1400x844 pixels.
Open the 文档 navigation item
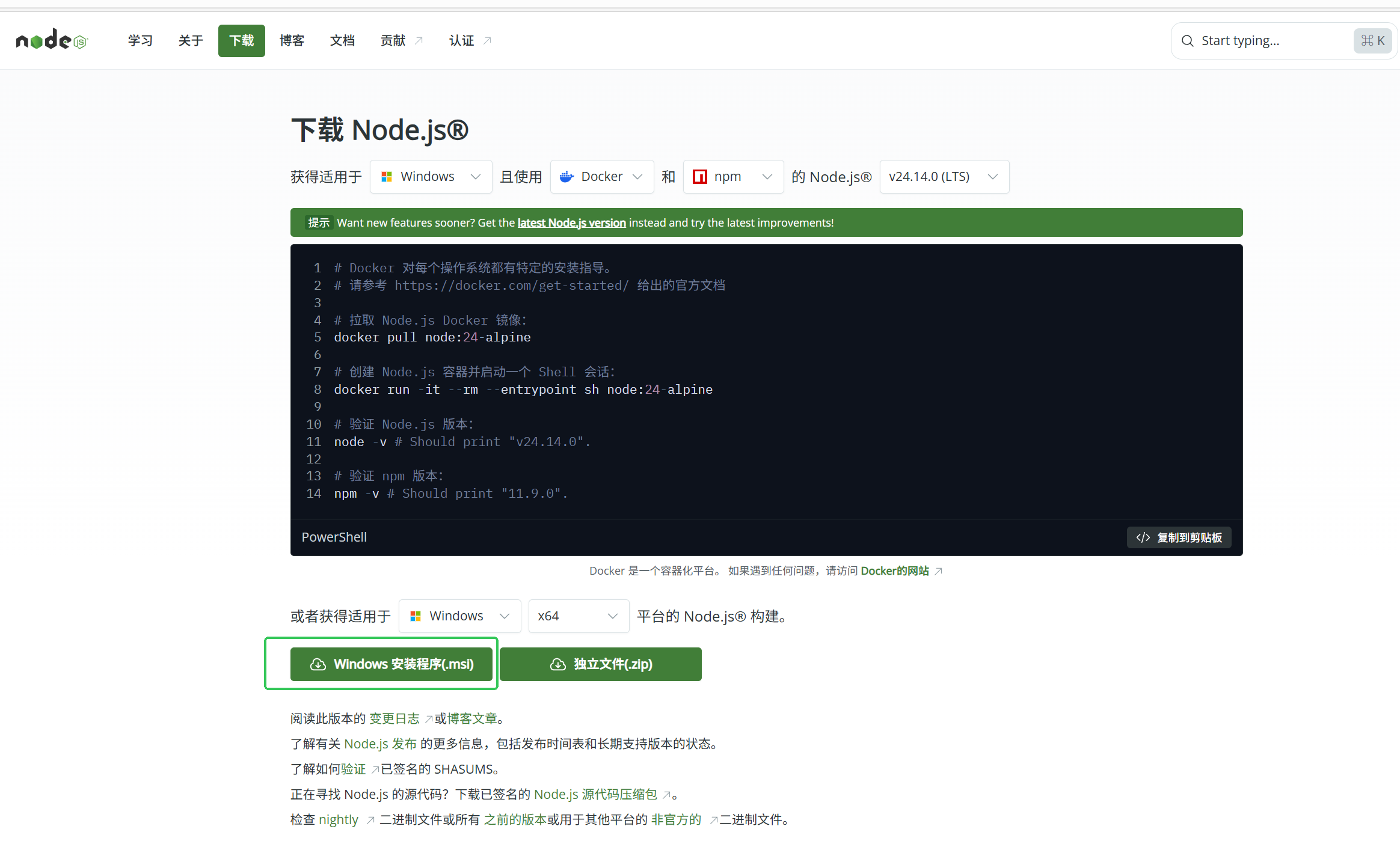coord(342,41)
